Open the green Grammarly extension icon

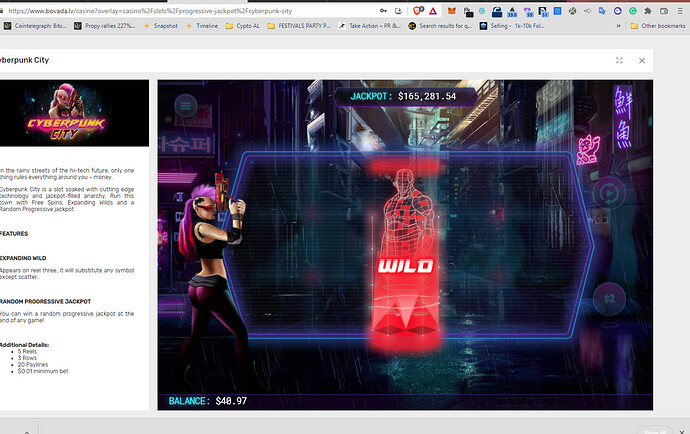633,11
